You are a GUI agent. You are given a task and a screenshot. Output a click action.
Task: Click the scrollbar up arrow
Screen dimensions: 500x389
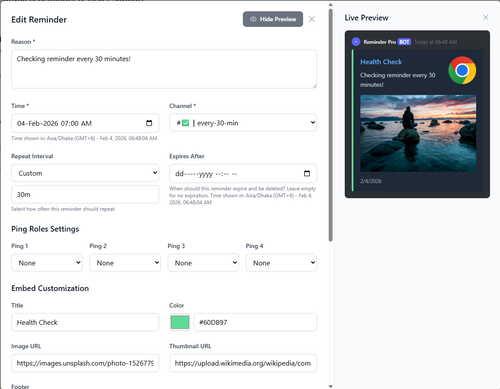pyautogui.click(x=330, y=5)
